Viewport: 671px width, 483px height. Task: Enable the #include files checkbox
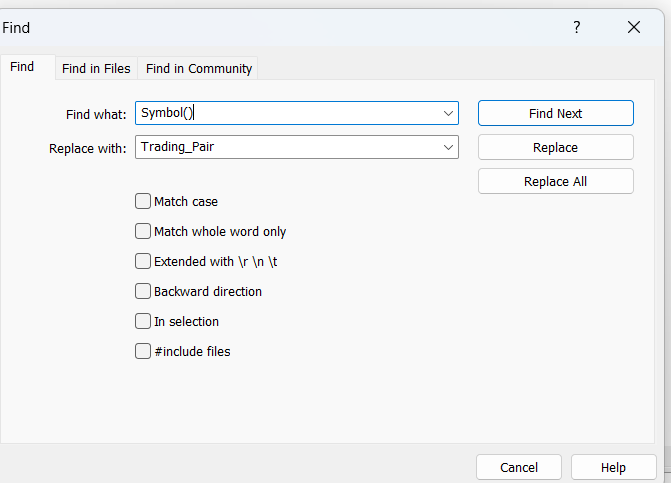143,351
